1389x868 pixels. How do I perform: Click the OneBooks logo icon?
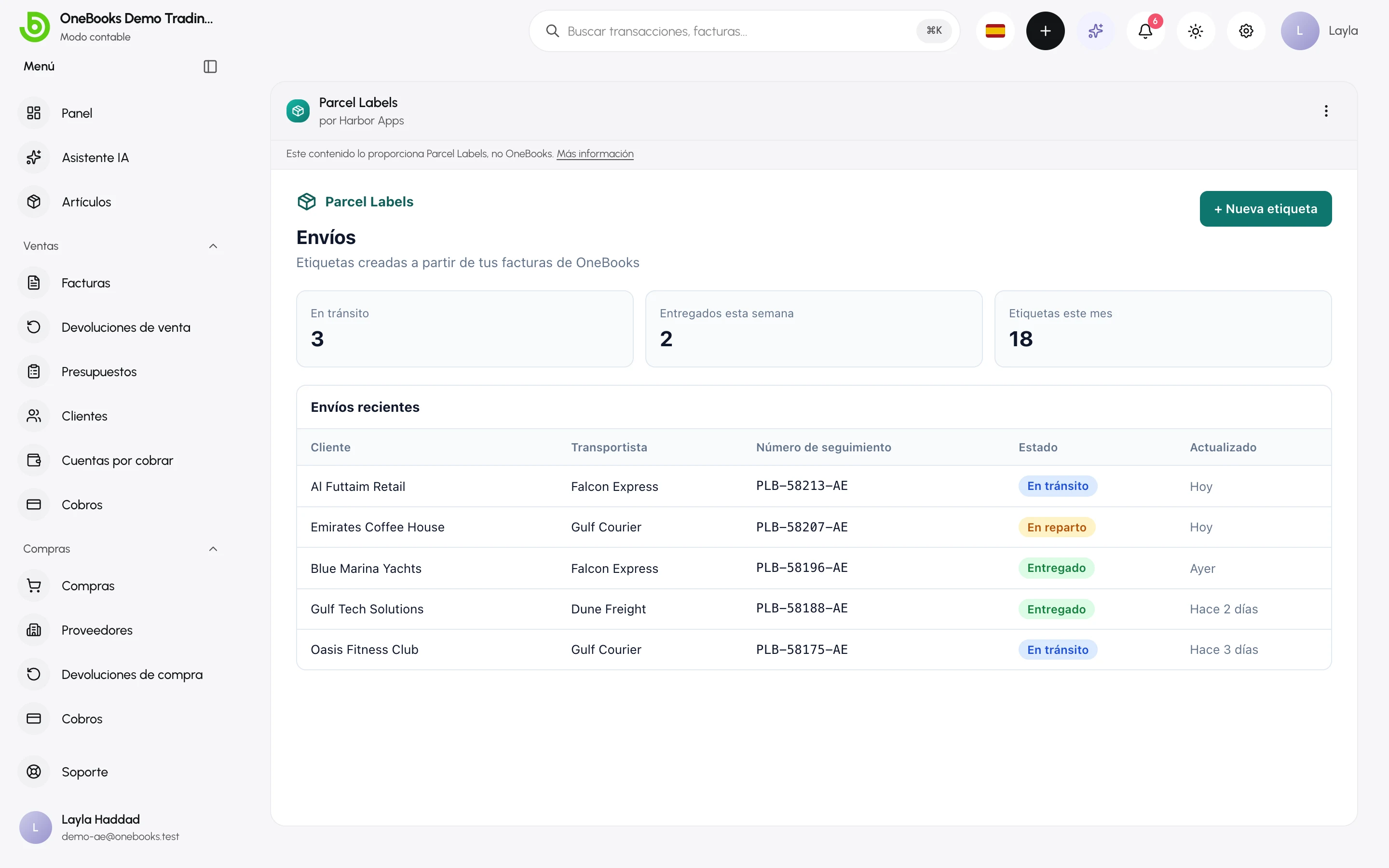34,27
